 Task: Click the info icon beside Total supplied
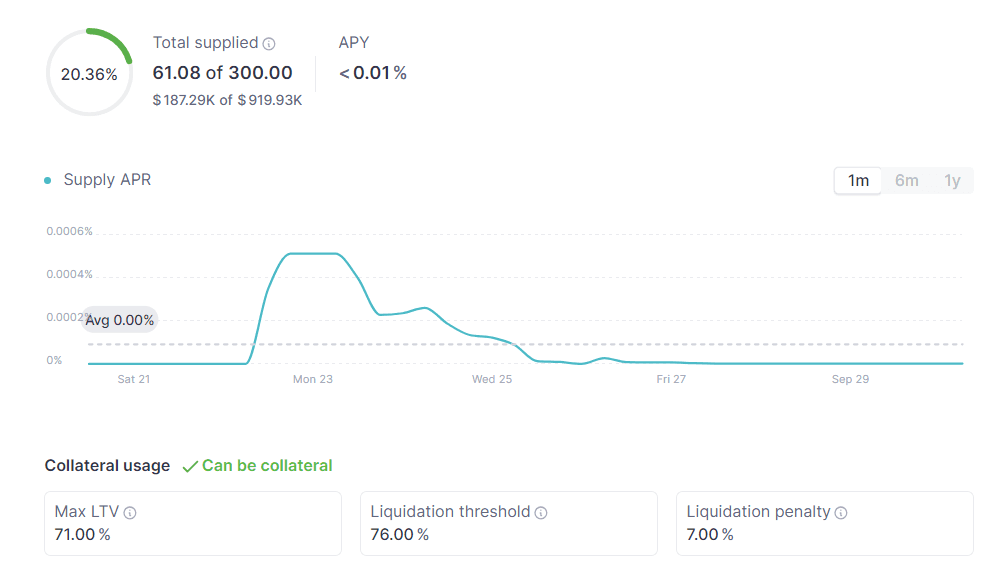tap(269, 44)
